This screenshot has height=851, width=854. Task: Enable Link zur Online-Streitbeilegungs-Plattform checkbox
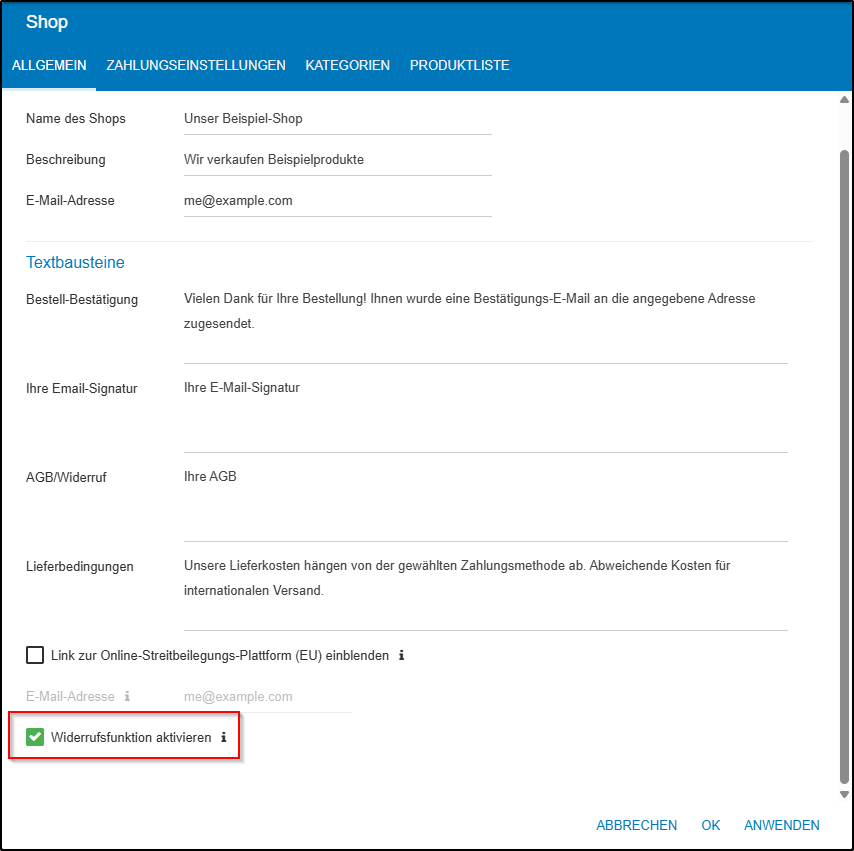[35, 655]
